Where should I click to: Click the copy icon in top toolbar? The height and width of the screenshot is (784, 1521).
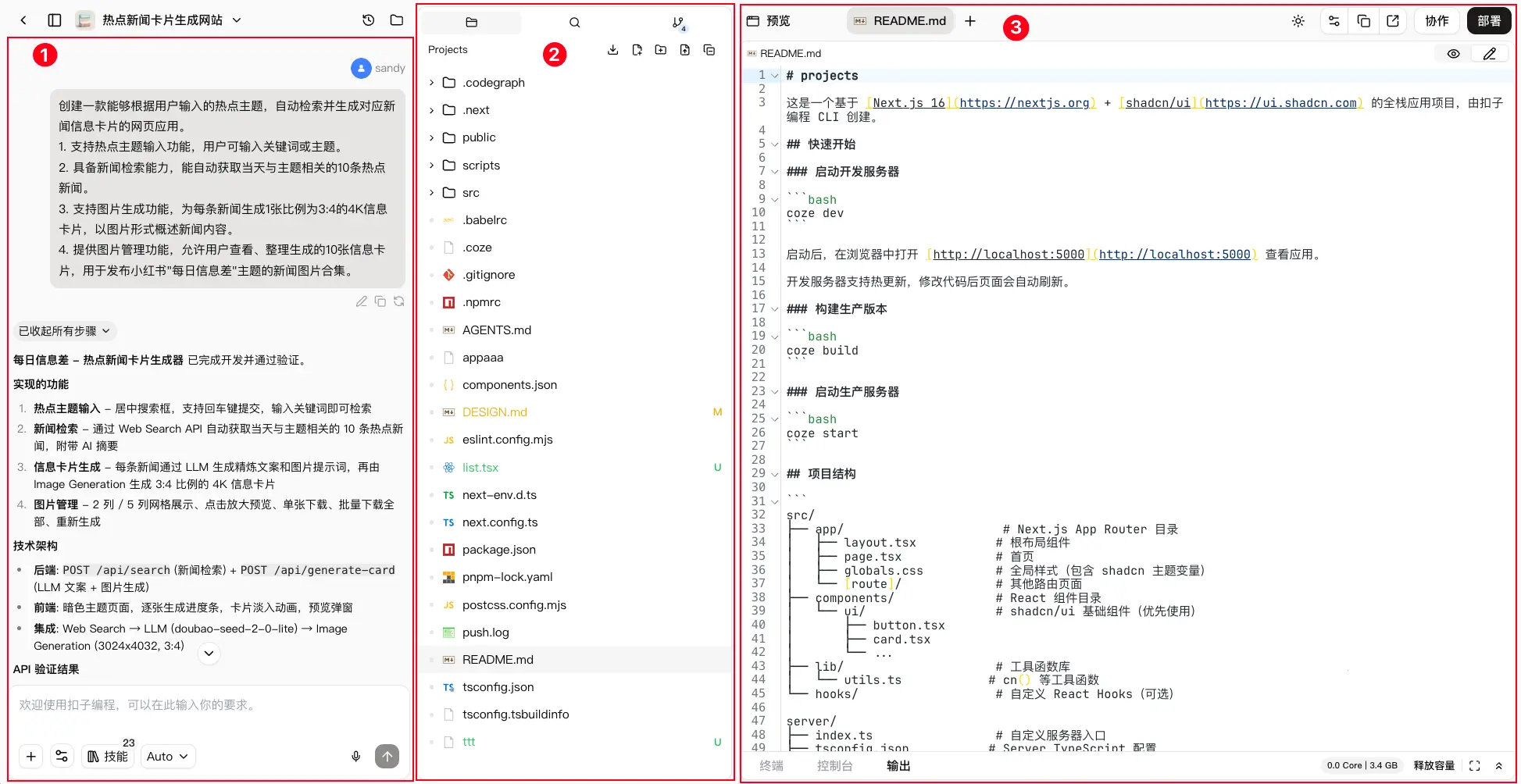[1364, 21]
